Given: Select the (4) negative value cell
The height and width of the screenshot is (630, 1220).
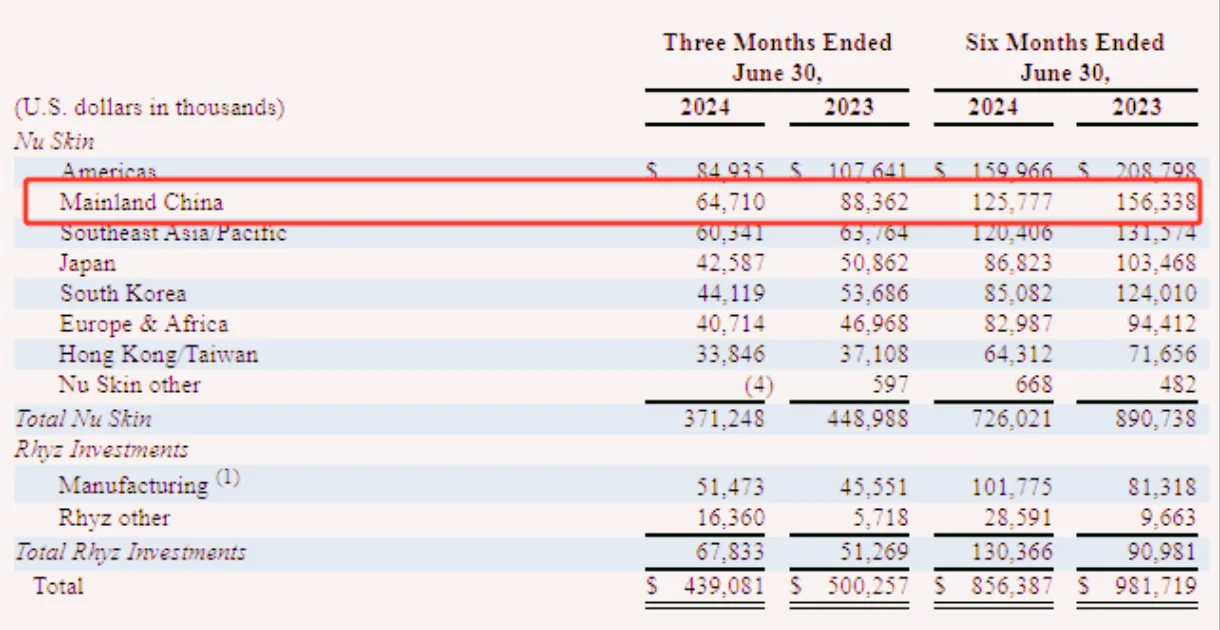Looking at the screenshot, I should (x=758, y=386).
